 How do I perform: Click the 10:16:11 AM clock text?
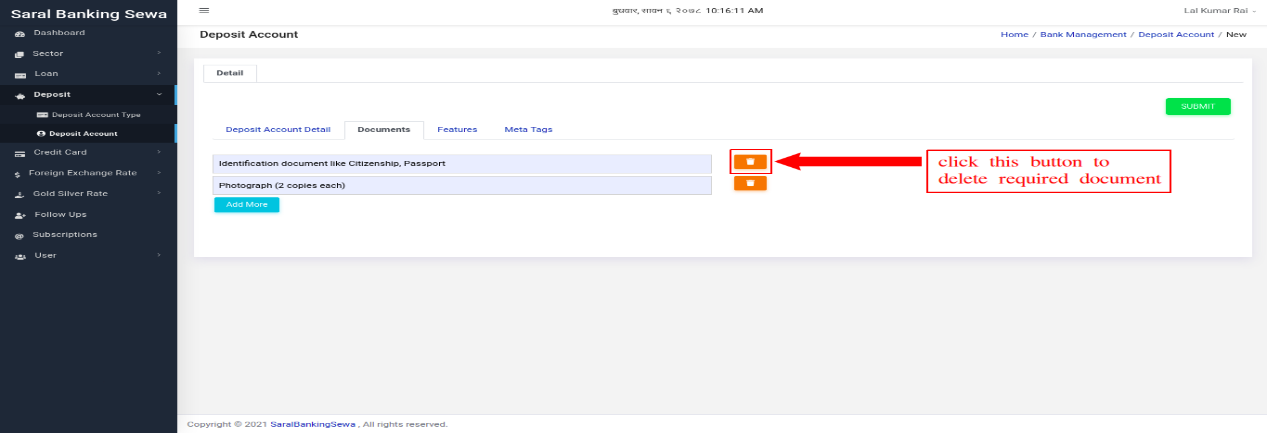coord(734,10)
